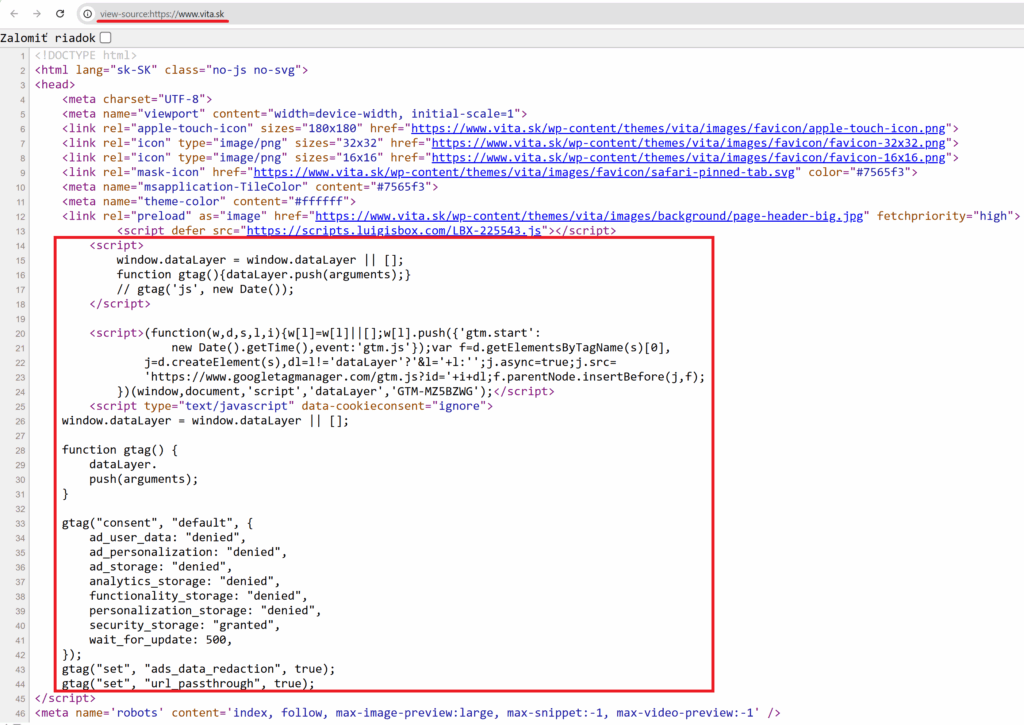The height and width of the screenshot is (725, 1024).
Task: Click the 'function gtag() {' line 28
Action: pos(120,450)
